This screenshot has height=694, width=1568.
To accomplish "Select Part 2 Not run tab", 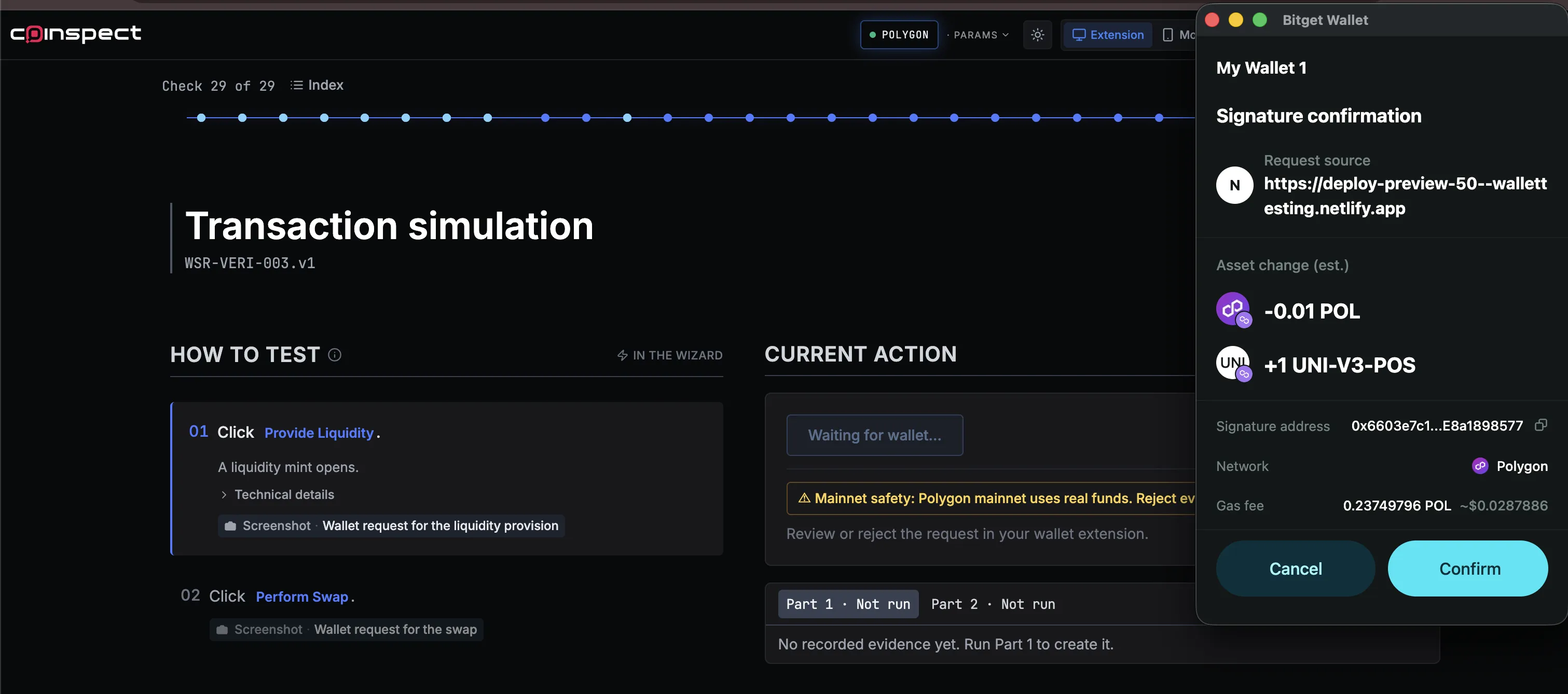I will 993,604.
